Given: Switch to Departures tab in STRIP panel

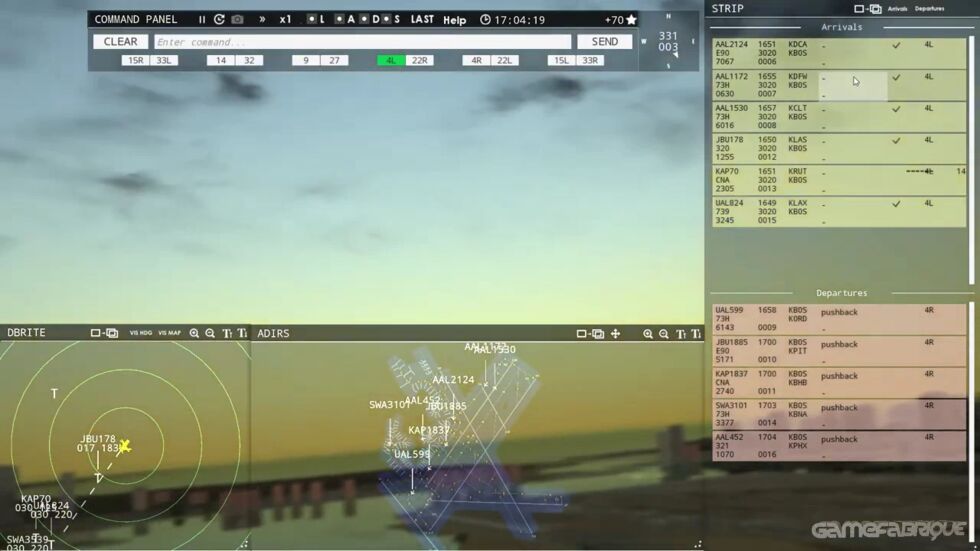Looking at the screenshot, I should click(x=929, y=9).
